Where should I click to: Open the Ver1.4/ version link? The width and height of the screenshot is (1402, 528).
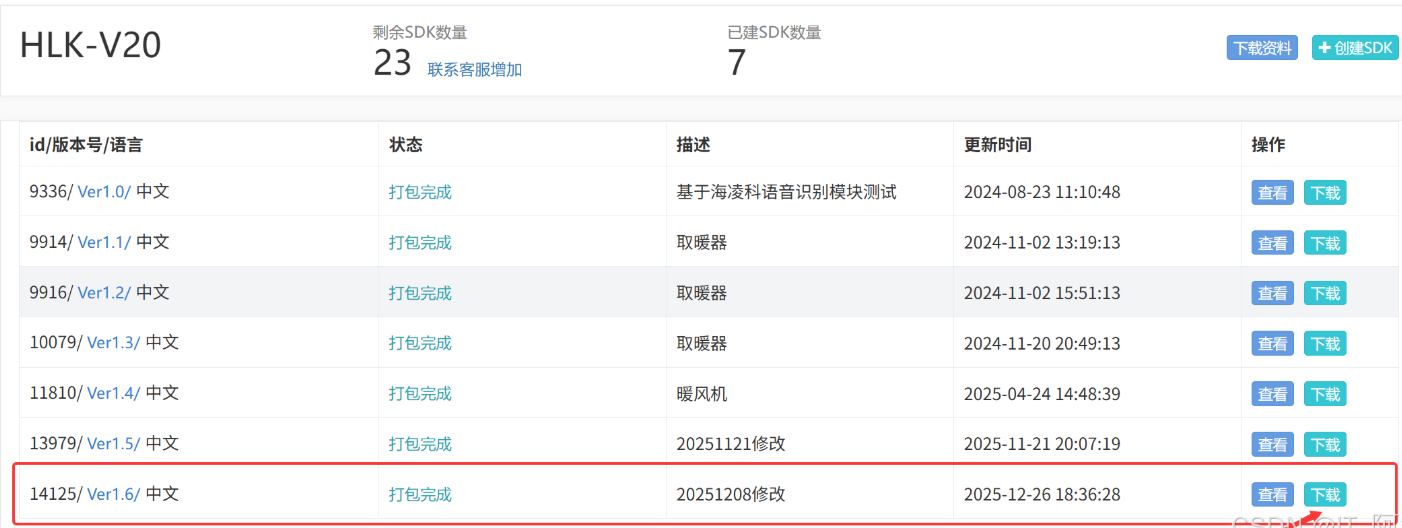point(114,393)
